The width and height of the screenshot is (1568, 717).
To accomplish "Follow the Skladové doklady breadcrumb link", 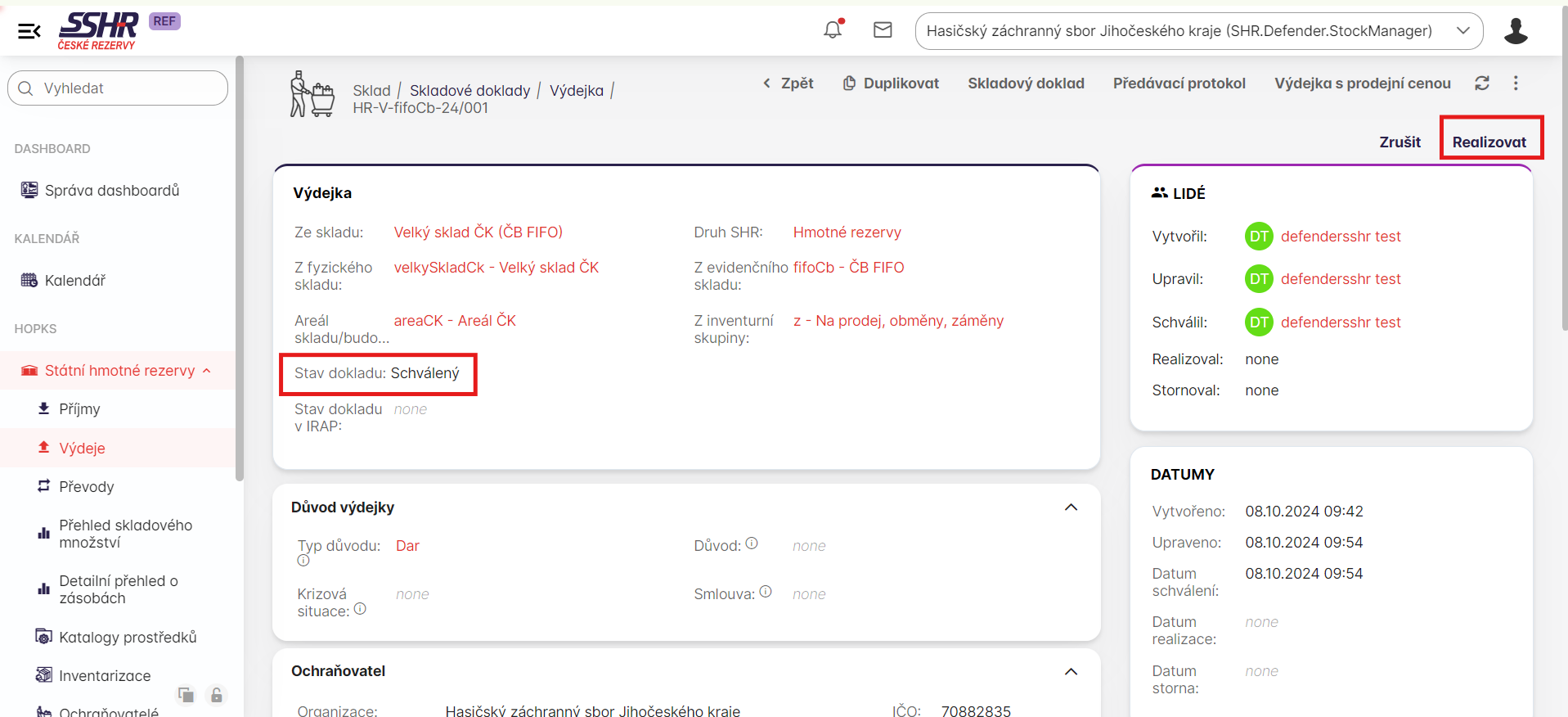I will pos(470,90).
